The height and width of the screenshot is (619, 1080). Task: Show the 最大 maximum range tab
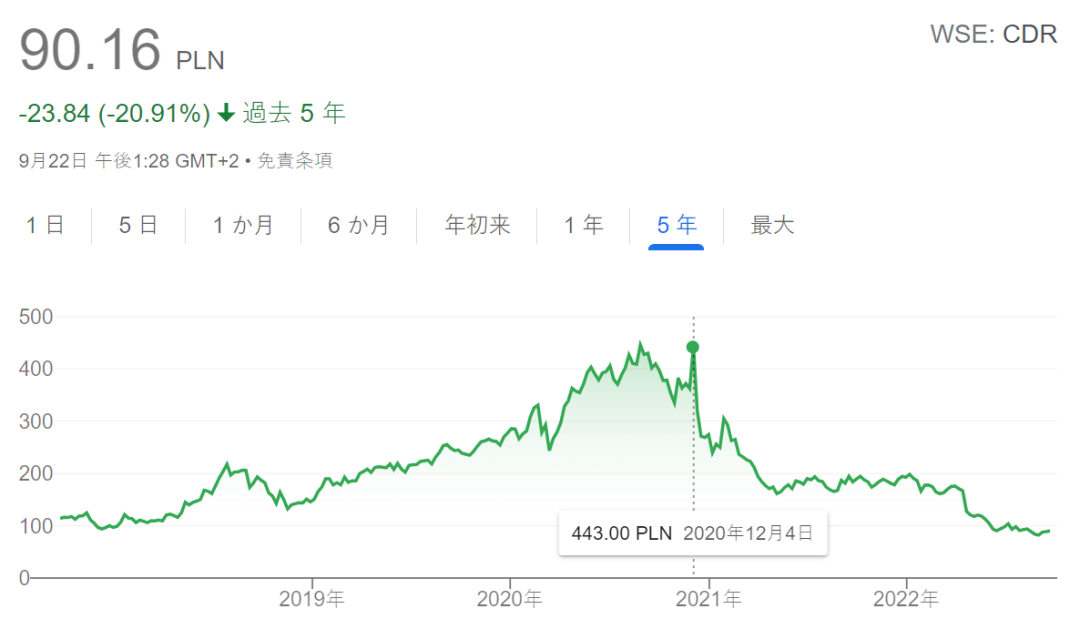click(x=772, y=225)
